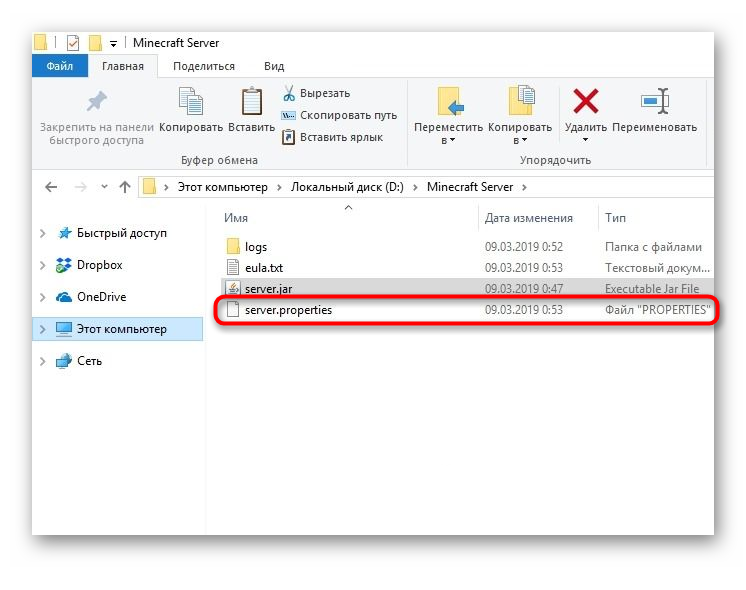Click the OneDrive cloud icon
The height and width of the screenshot is (590, 746).
click(x=64, y=297)
